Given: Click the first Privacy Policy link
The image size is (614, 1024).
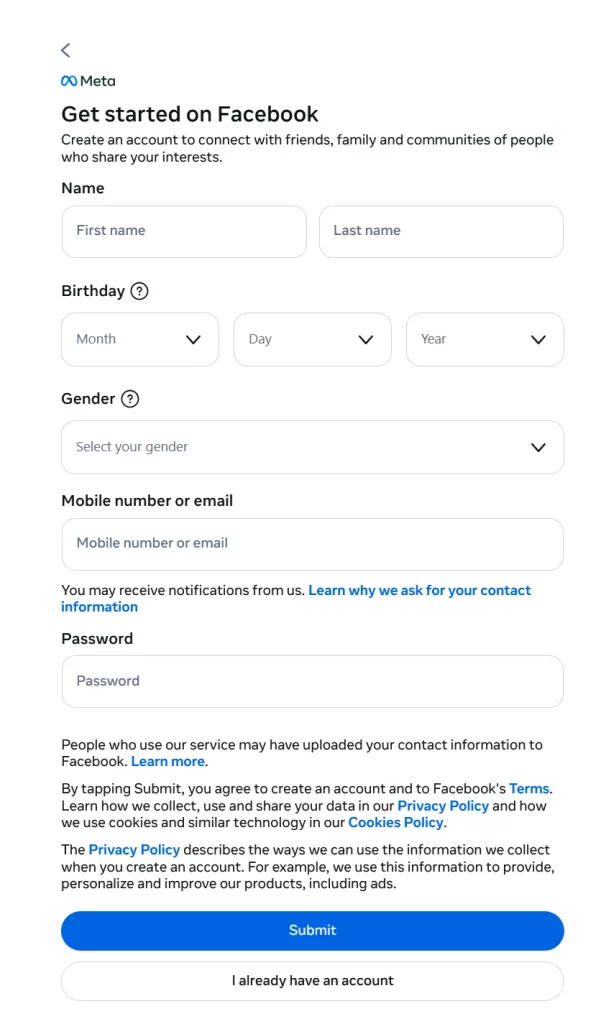Looking at the screenshot, I should pos(443,805).
